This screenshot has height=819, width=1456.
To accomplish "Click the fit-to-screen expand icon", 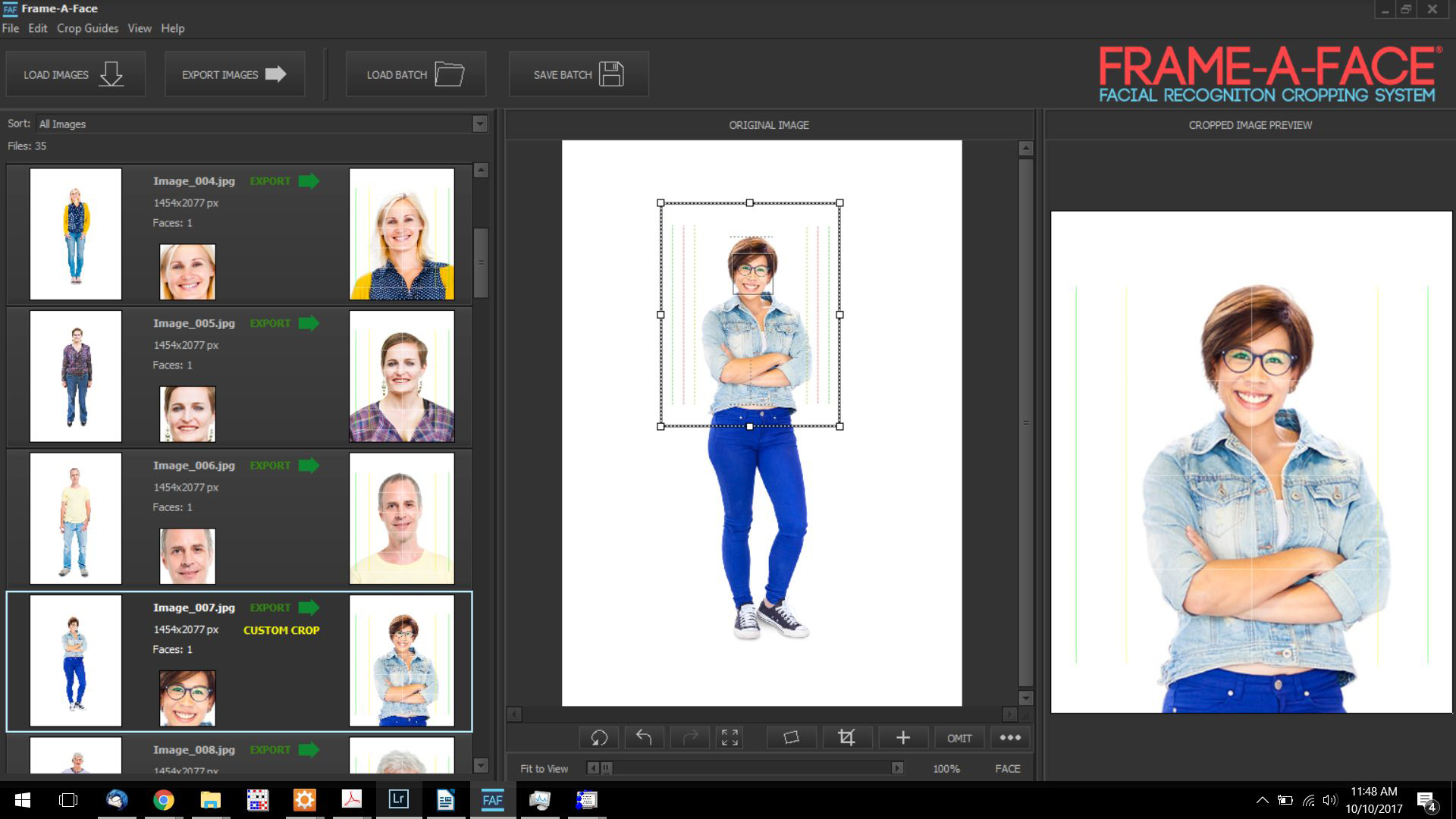I will coord(730,737).
